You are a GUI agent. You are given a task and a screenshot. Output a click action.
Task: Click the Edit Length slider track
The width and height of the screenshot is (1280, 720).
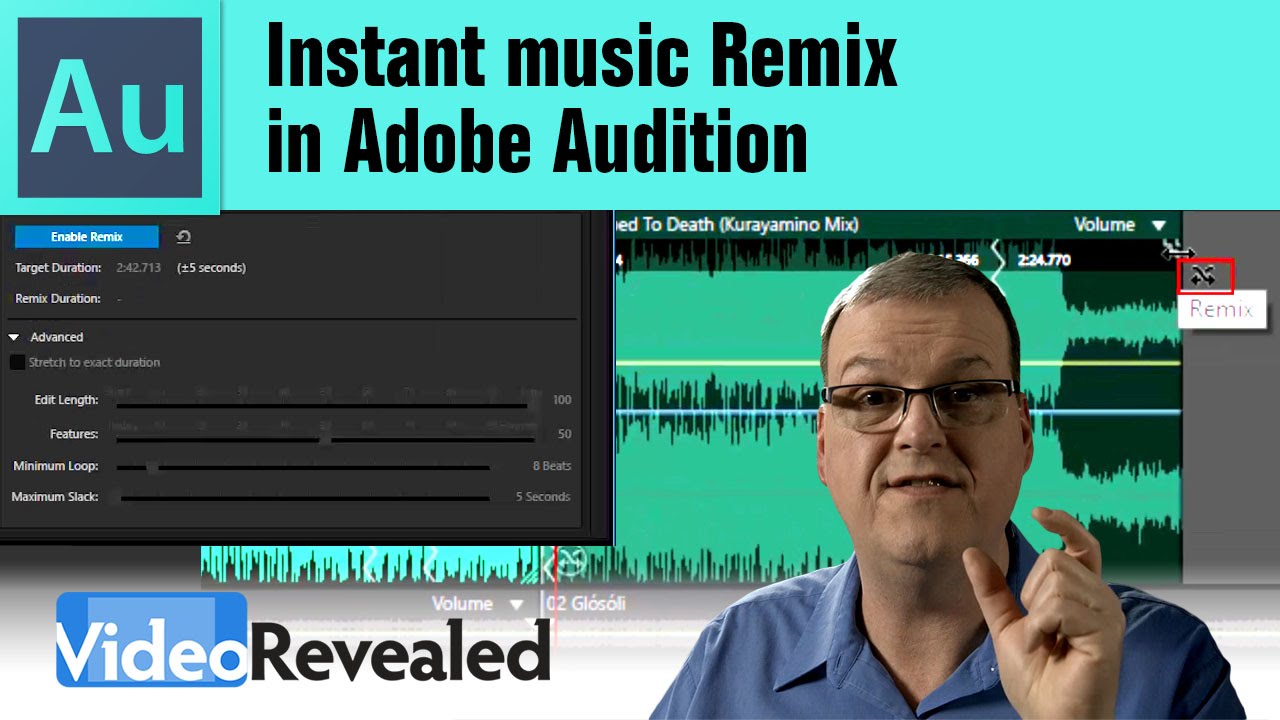[x=321, y=405]
